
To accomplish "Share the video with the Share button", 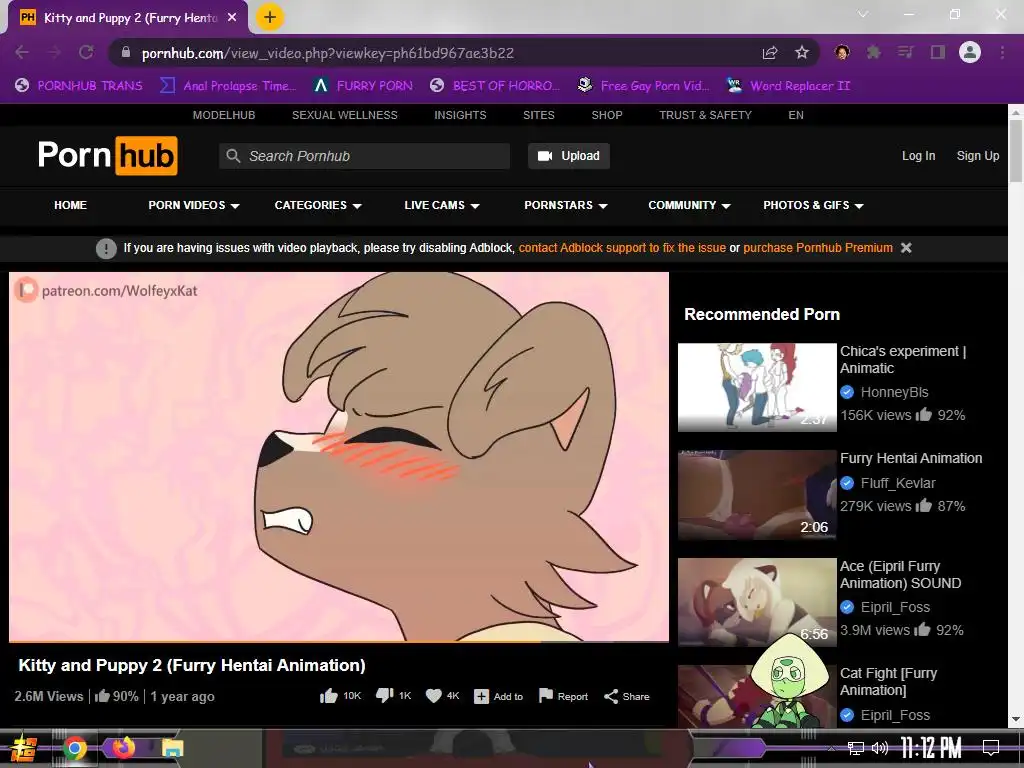I will (x=627, y=696).
